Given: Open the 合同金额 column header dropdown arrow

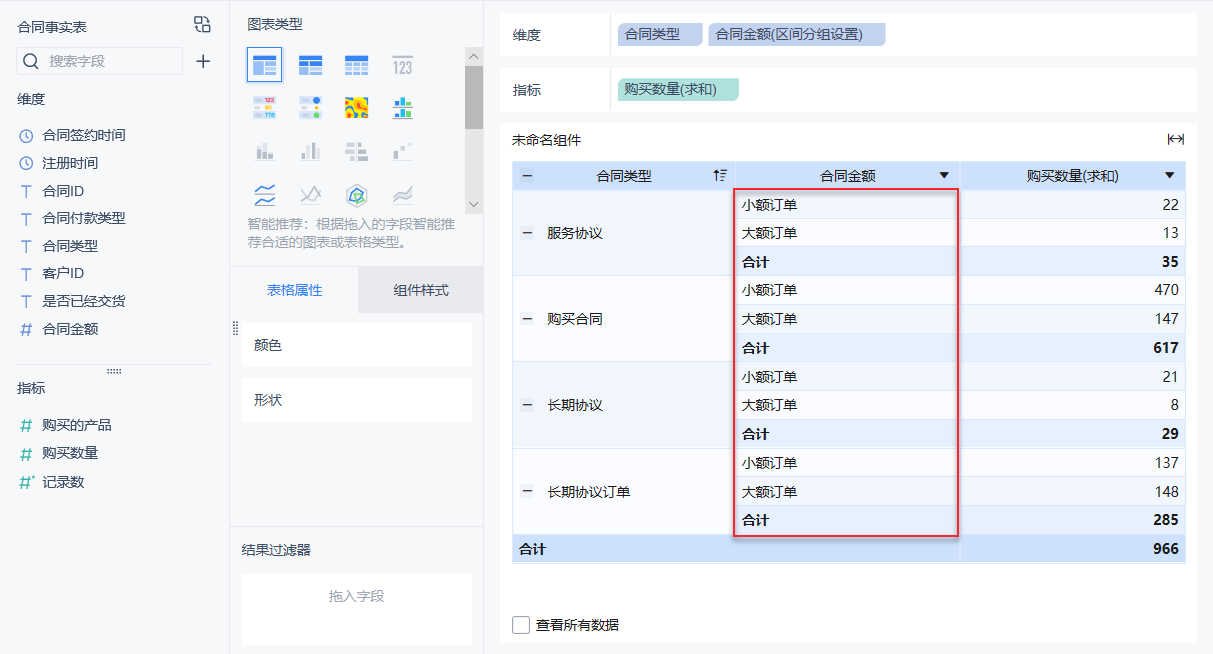Looking at the screenshot, I should (944, 176).
